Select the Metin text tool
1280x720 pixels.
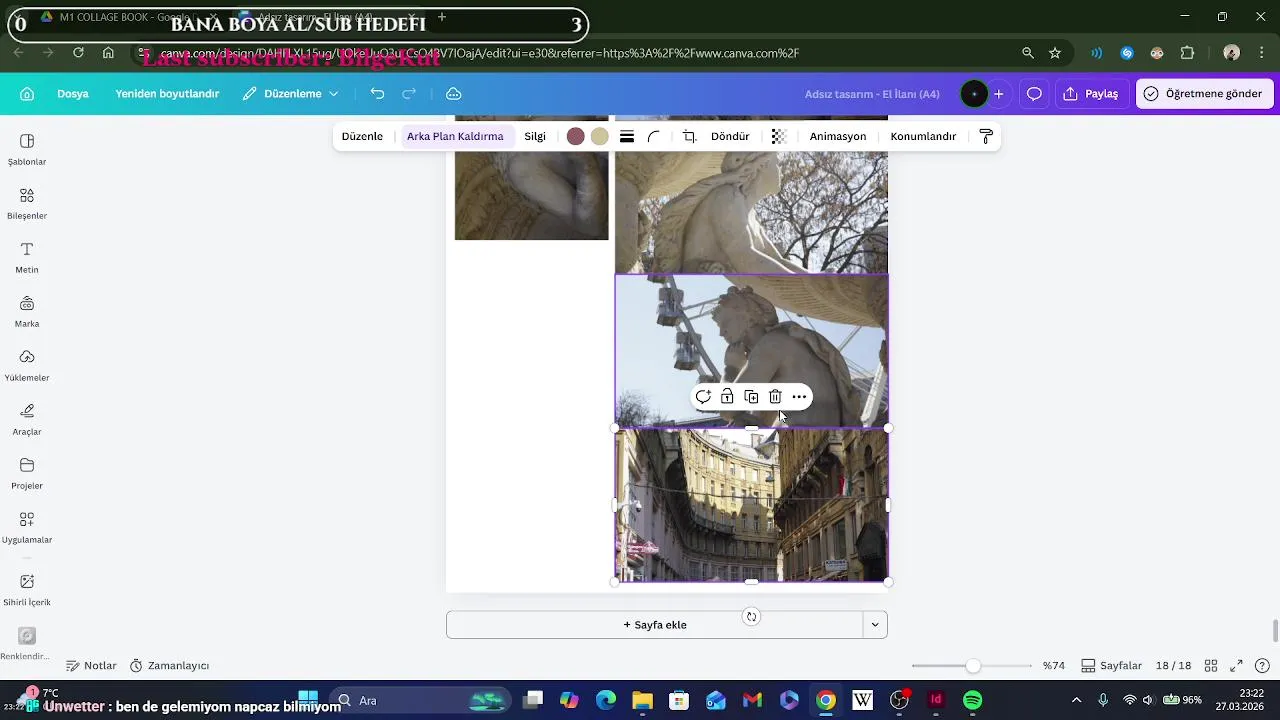[27, 258]
